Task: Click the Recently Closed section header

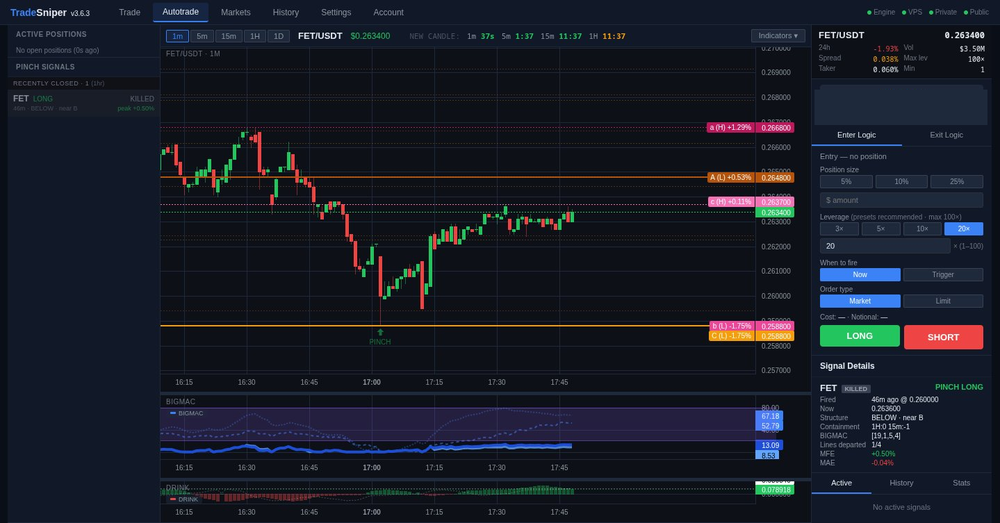Action: click(59, 84)
